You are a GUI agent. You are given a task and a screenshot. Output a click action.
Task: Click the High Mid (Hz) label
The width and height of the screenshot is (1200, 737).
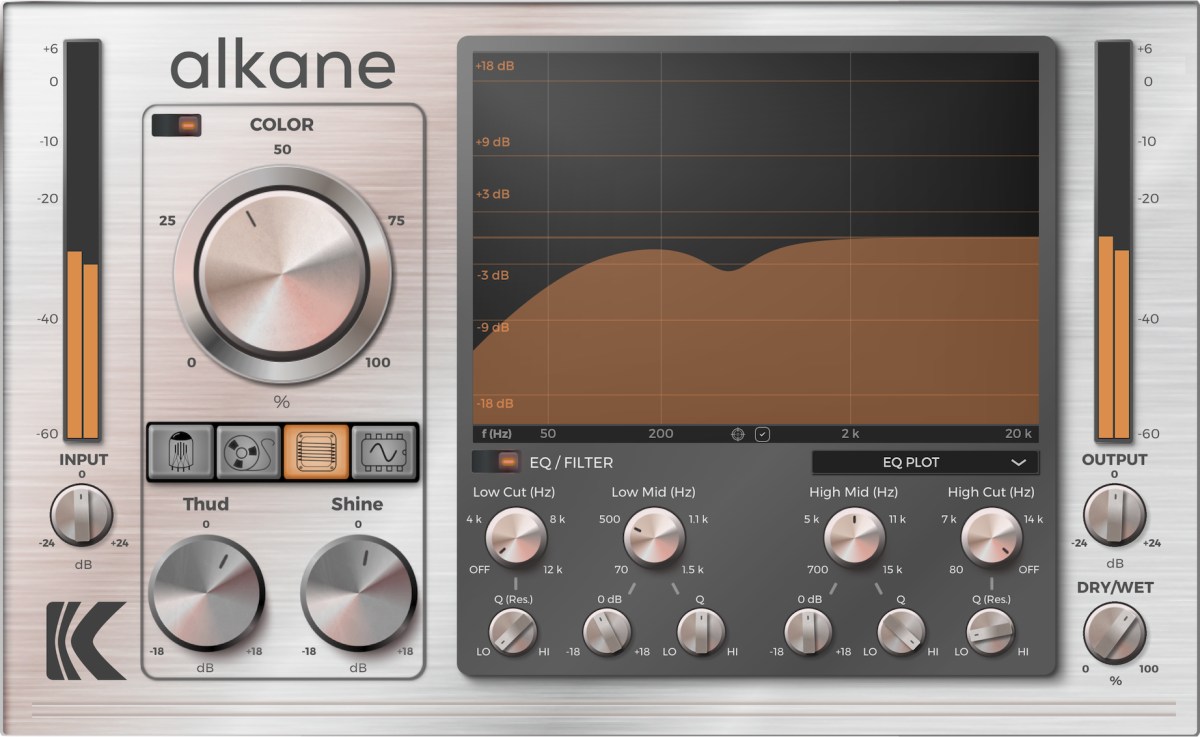click(x=854, y=492)
